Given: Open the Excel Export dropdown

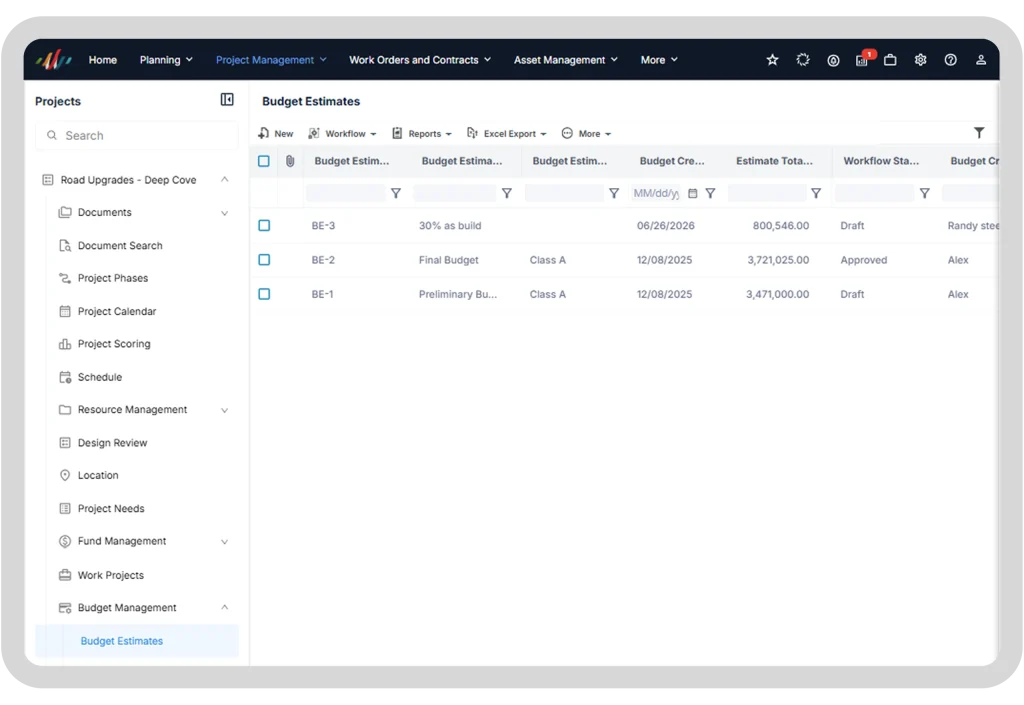Looking at the screenshot, I should pos(507,133).
